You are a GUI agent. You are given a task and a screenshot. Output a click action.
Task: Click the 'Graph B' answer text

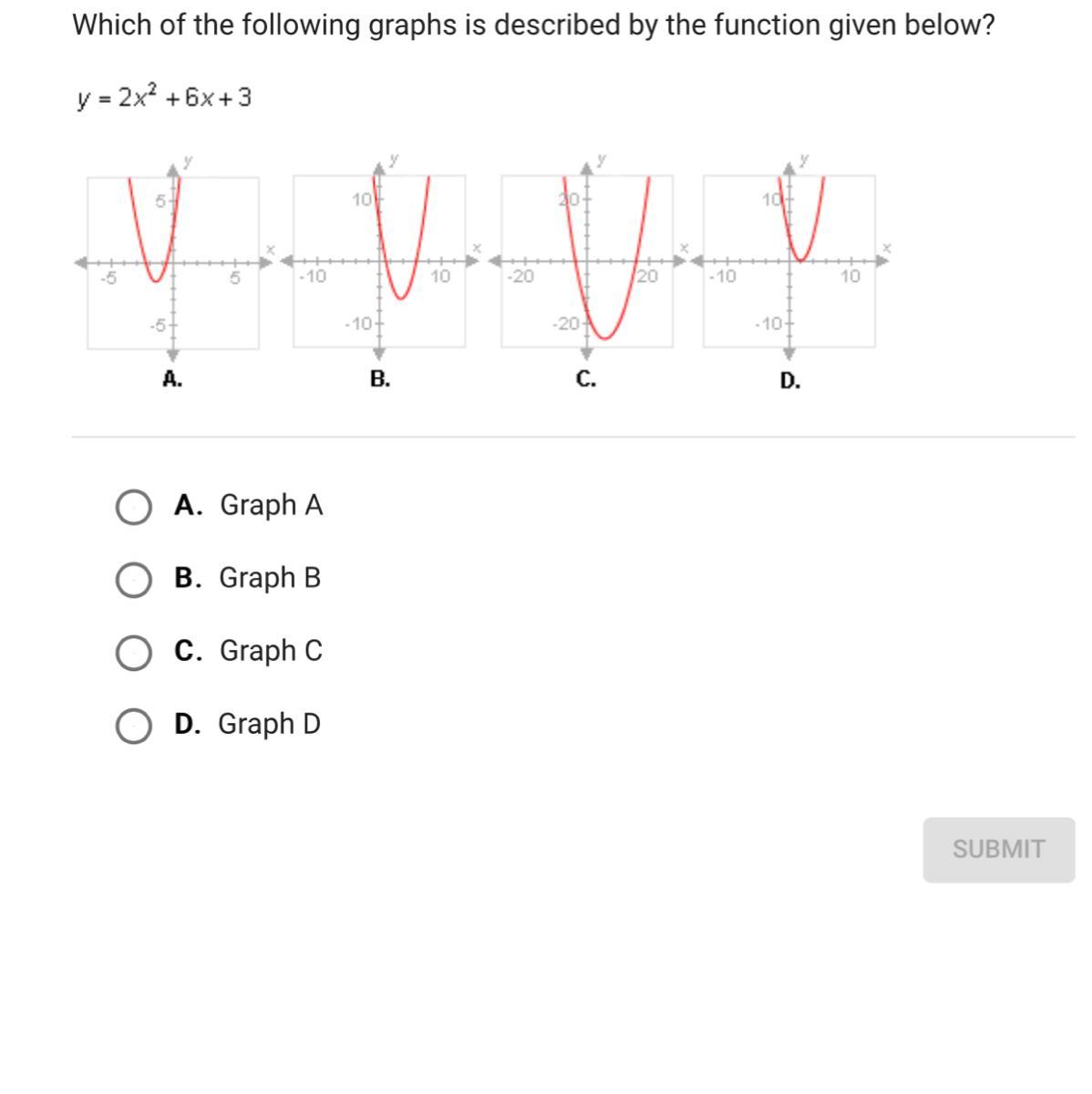270,578
